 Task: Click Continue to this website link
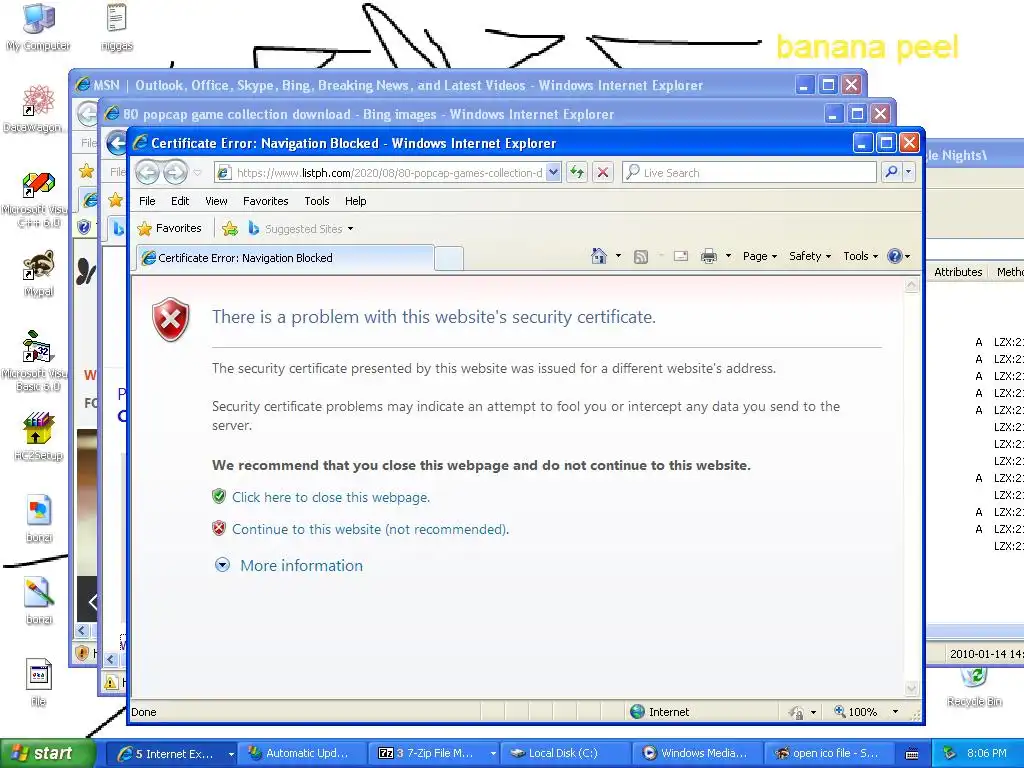pos(370,529)
